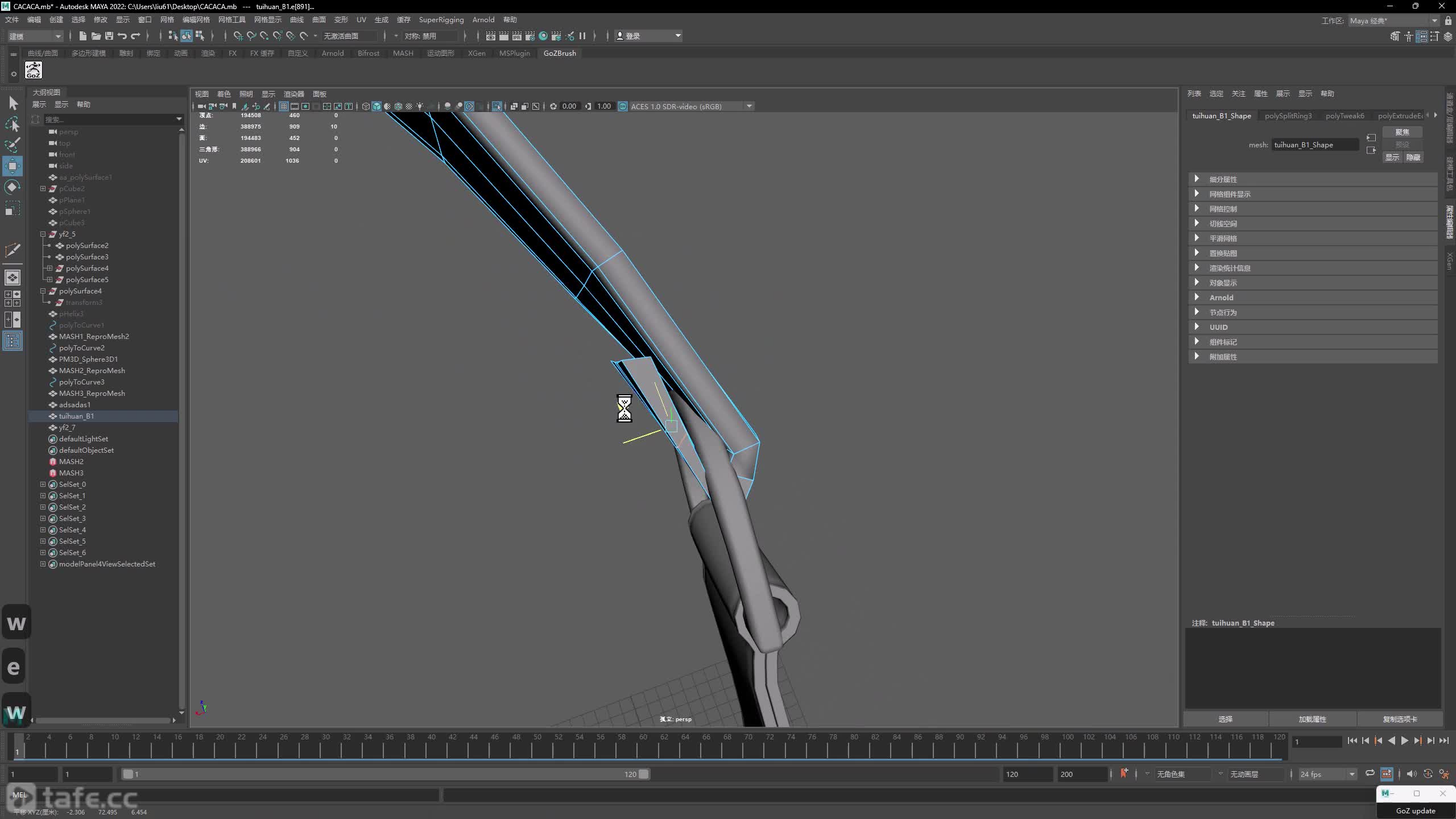
Task: Open the UV menu
Action: click(x=361, y=20)
